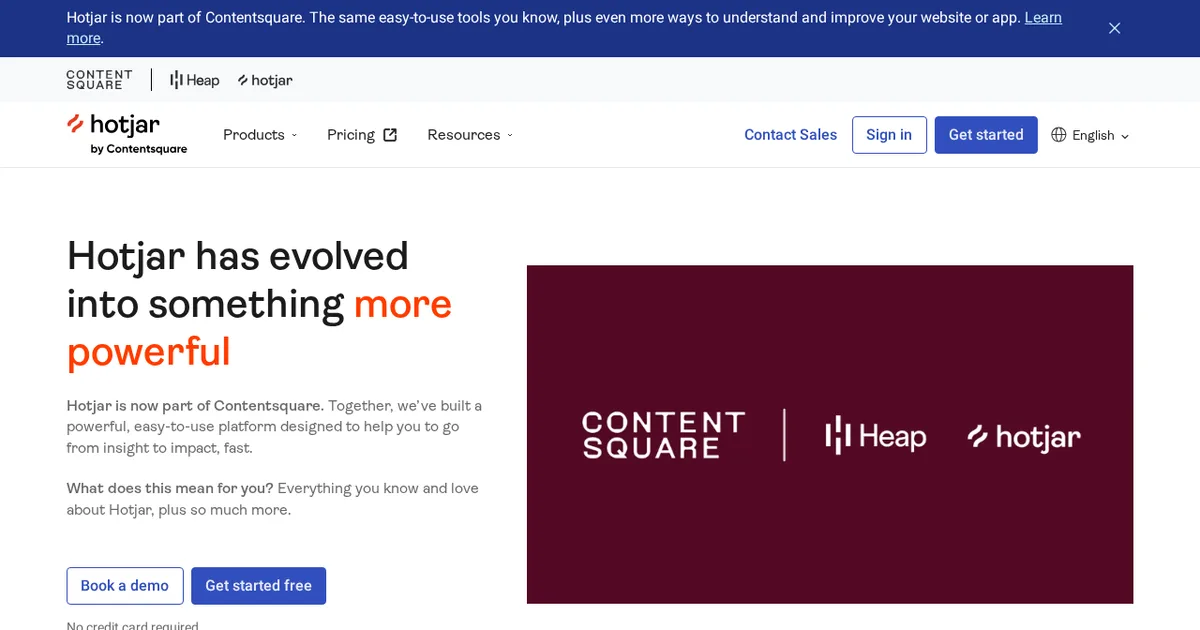This screenshot has width=1200, height=630.
Task: Click the globe language icon
Action: (1059, 135)
